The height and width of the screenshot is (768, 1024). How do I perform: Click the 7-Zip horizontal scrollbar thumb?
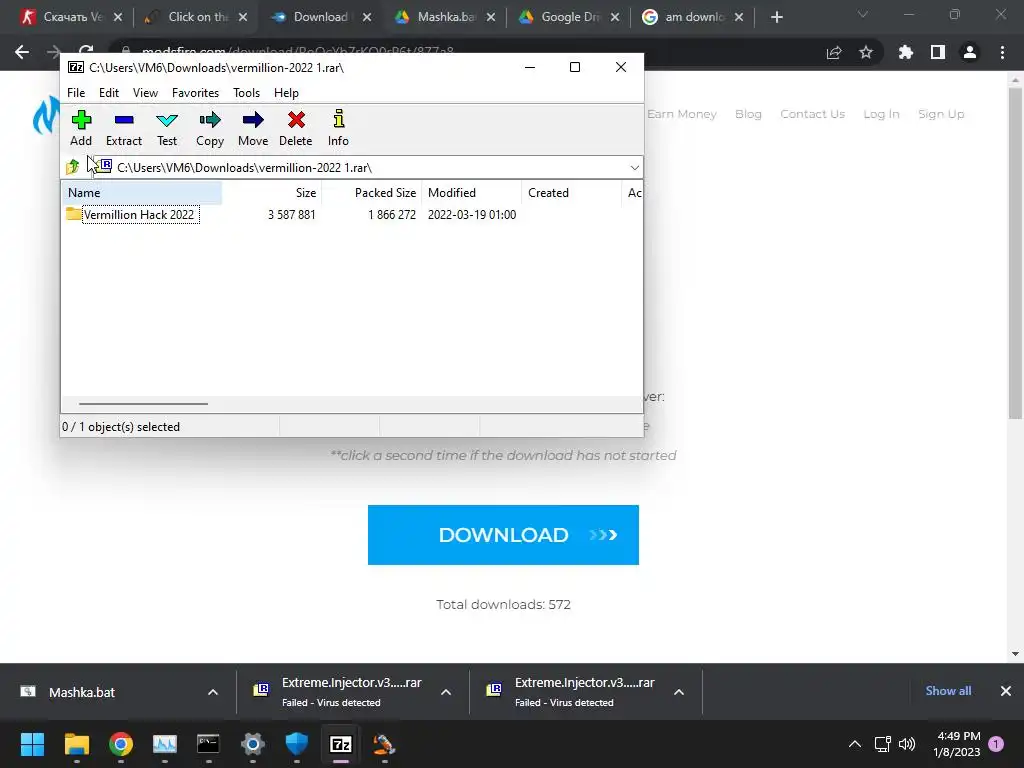tap(143, 404)
